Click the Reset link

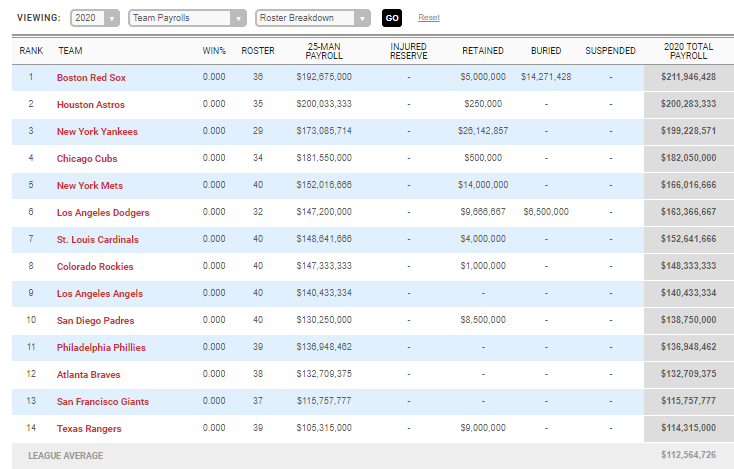click(x=428, y=18)
